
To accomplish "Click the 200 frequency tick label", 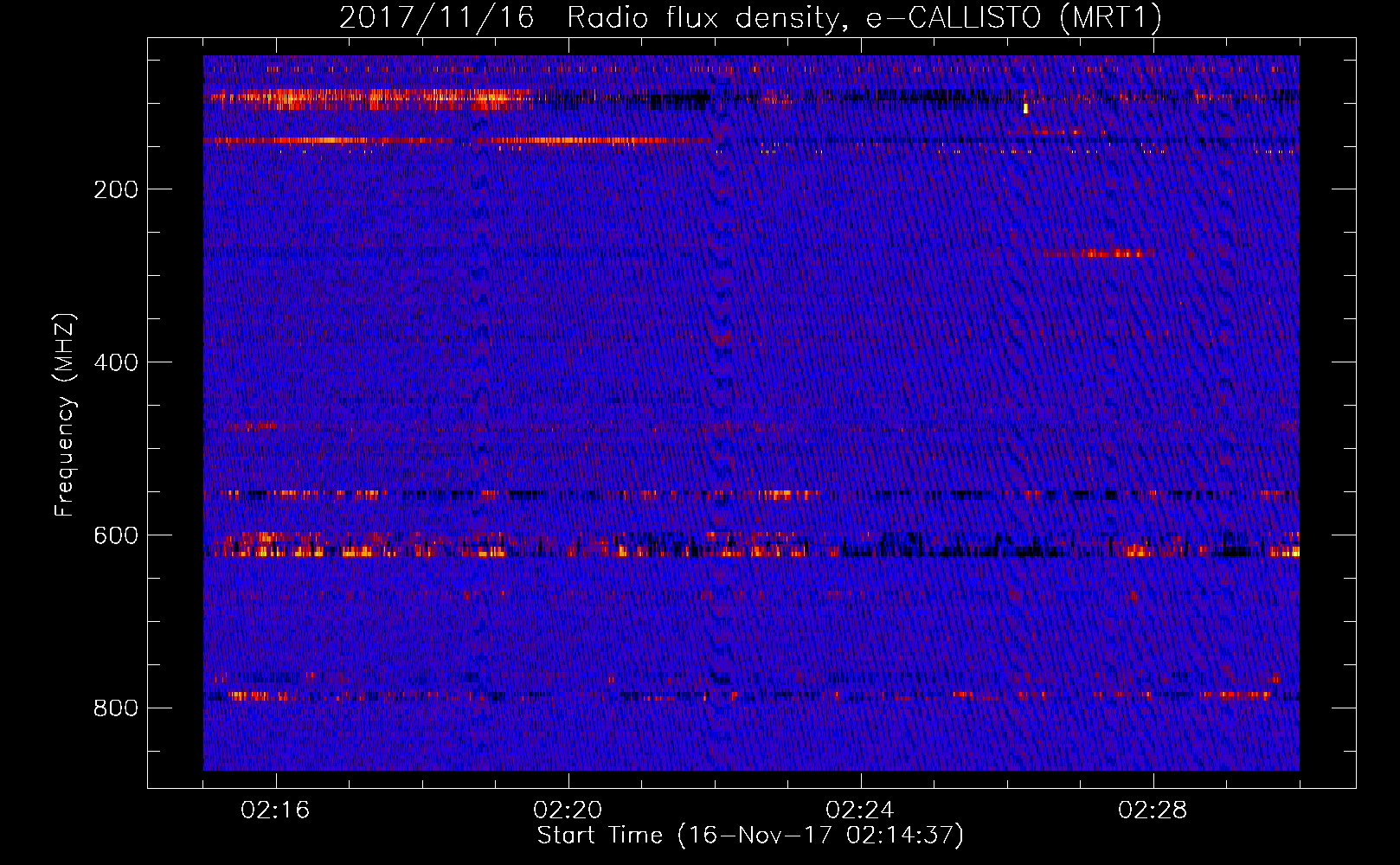I will tap(116, 189).
